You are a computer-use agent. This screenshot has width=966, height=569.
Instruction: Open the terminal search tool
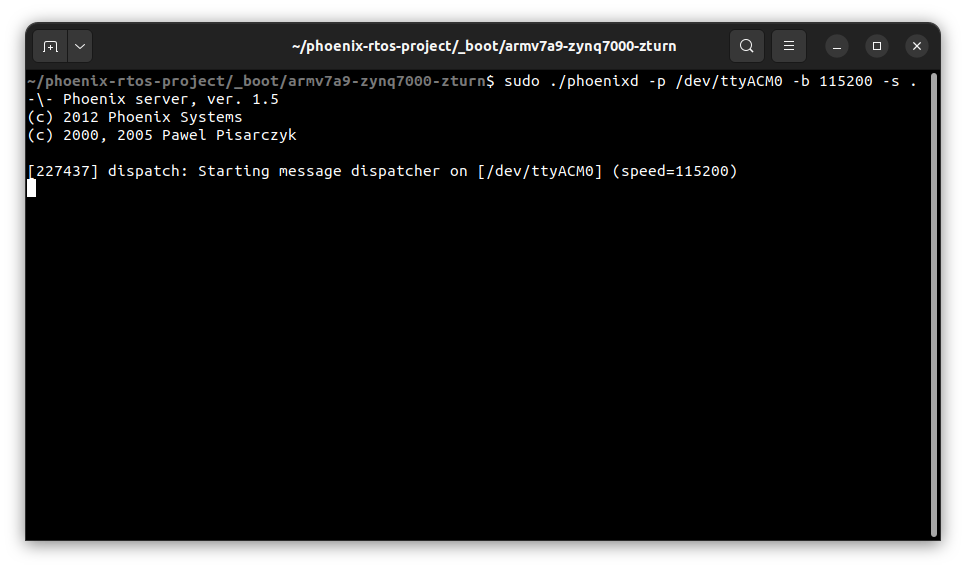(x=746, y=46)
